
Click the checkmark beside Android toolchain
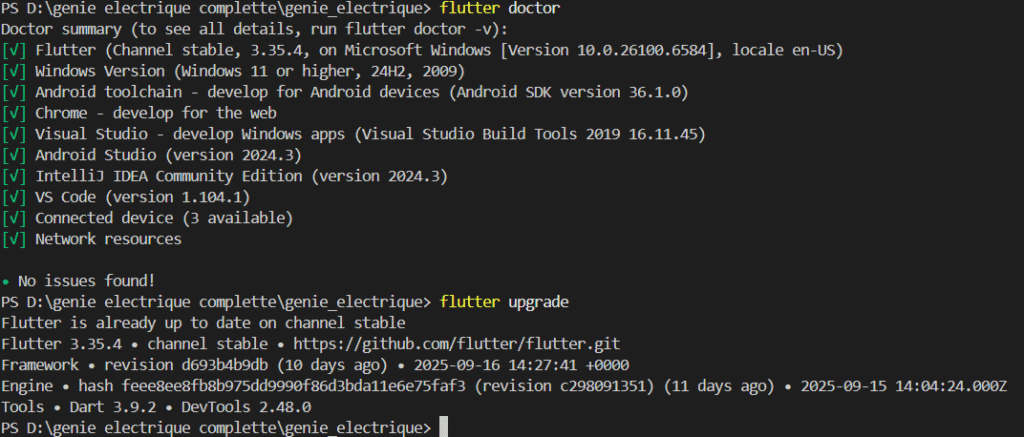click(x=14, y=92)
